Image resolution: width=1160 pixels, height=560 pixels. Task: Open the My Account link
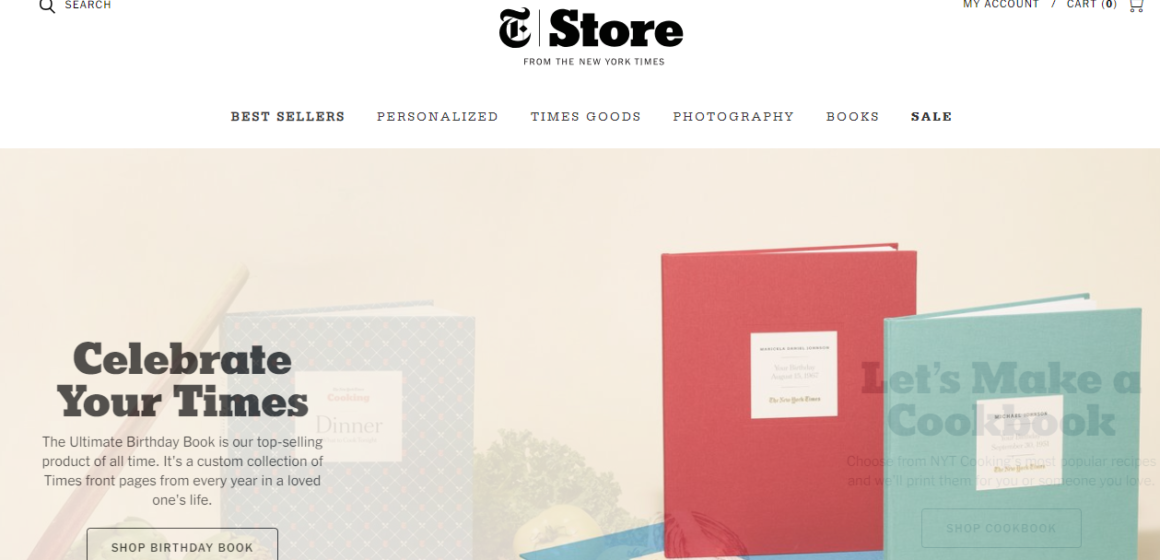click(1001, 4)
